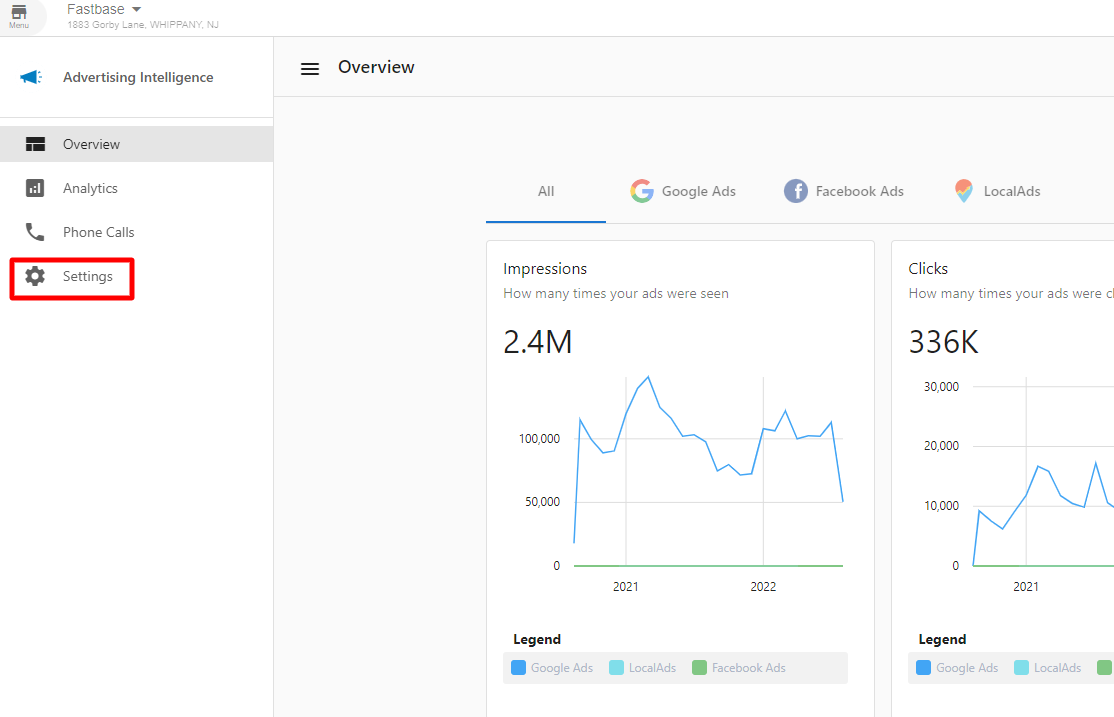This screenshot has width=1114, height=717.
Task: Click the Google logo icon
Action: click(642, 191)
